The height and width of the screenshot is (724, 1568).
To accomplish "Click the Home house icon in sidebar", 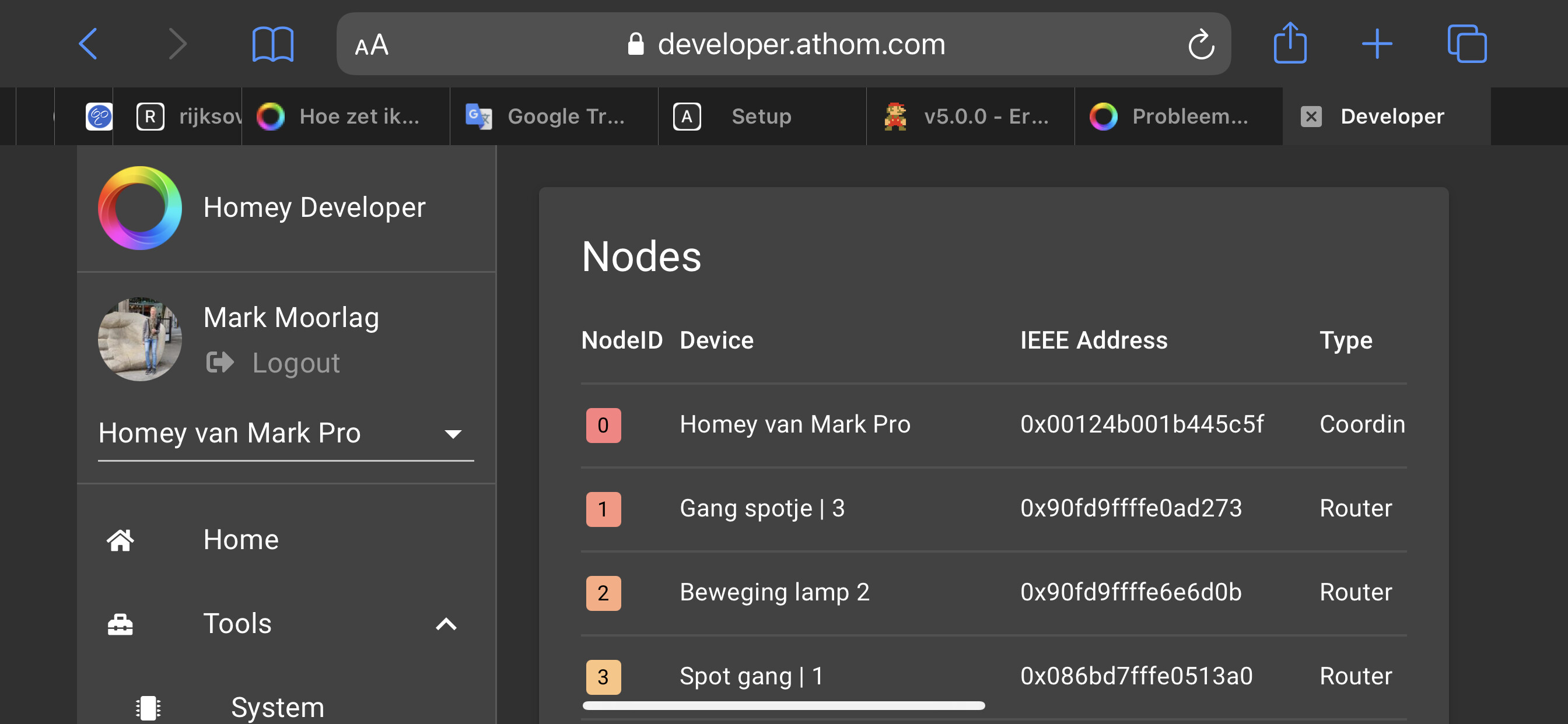I will click(x=120, y=540).
